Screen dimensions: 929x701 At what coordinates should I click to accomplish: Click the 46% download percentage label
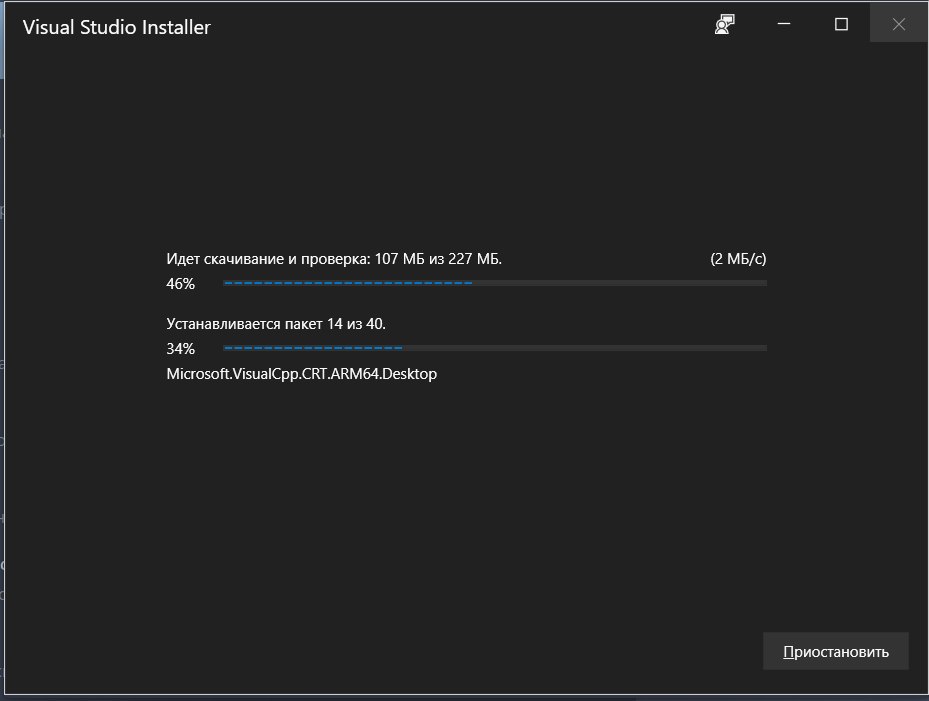coord(181,284)
